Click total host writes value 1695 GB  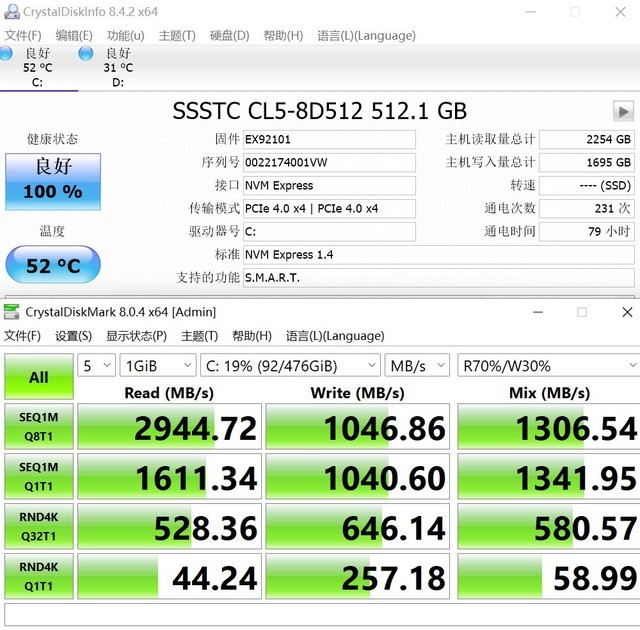click(587, 162)
